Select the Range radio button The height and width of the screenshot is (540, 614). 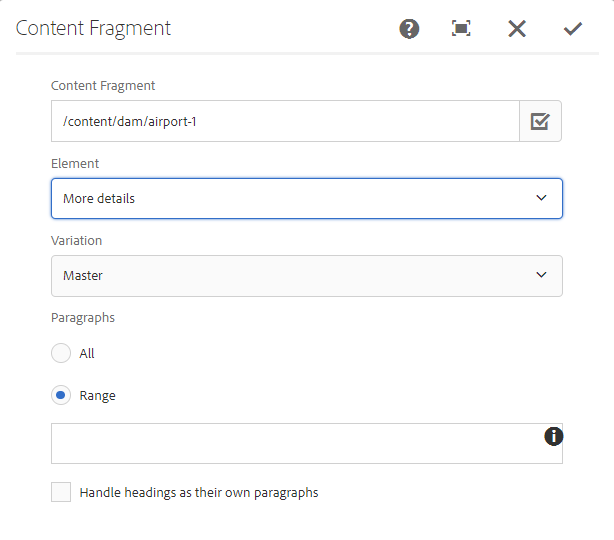pyautogui.click(x=61, y=395)
